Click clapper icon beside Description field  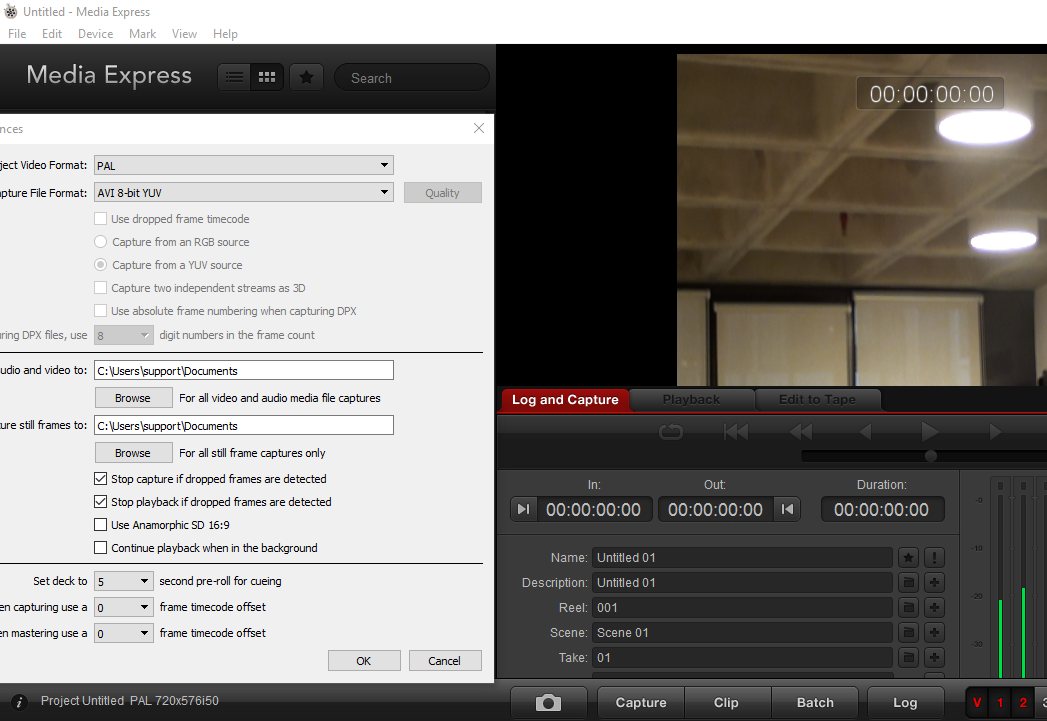[908, 583]
